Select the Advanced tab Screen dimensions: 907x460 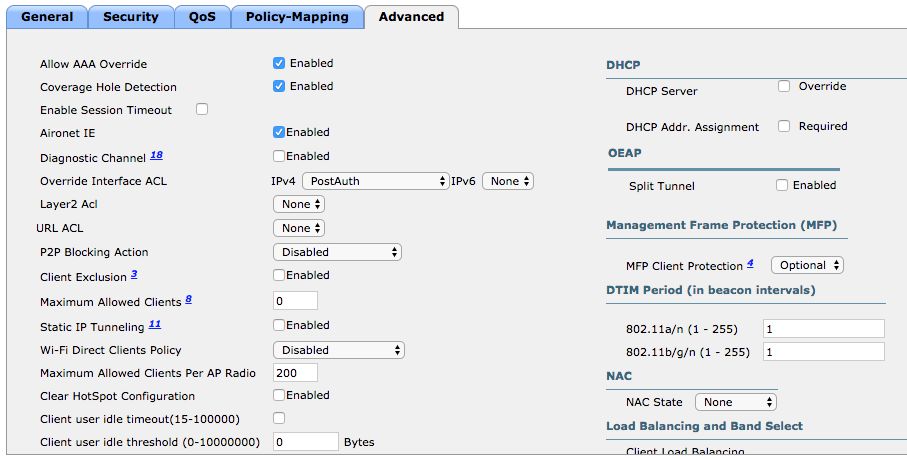point(411,17)
